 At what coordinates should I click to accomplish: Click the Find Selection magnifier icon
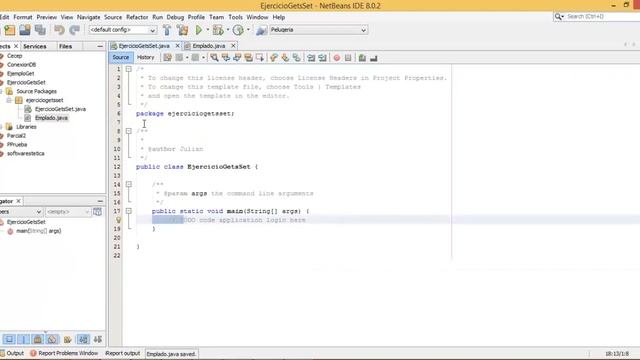(214, 58)
